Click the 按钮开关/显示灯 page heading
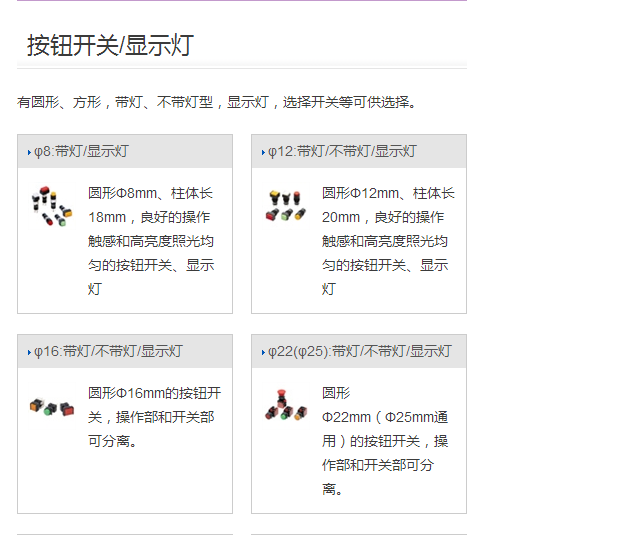The image size is (639, 535). (x=110, y=45)
